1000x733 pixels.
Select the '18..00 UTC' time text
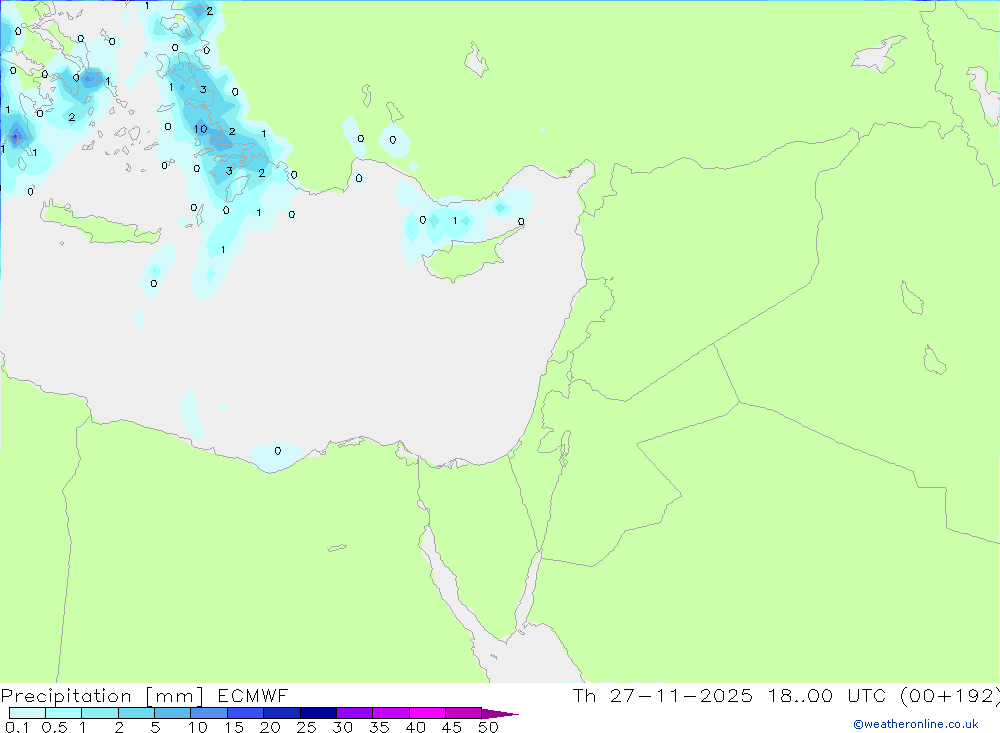point(827,695)
